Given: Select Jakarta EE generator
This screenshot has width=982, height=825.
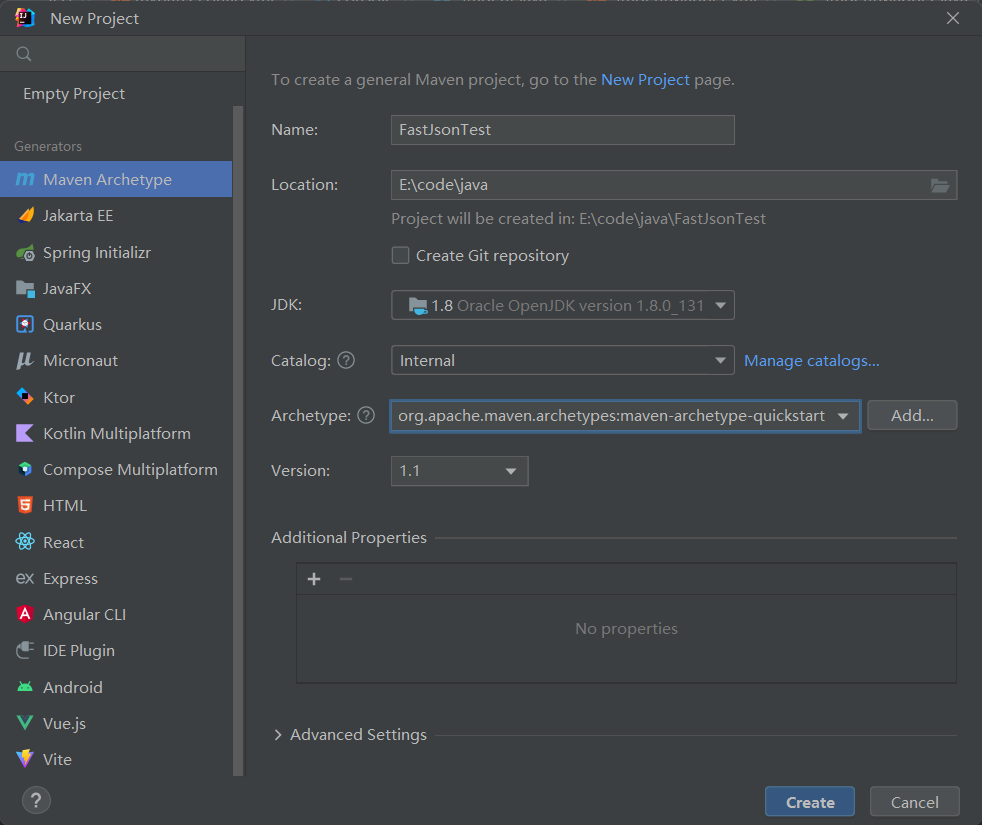Looking at the screenshot, I should [116, 215].
